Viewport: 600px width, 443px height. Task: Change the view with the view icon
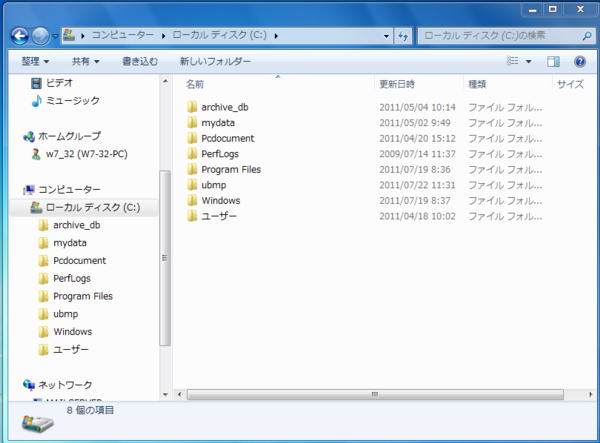513,61
